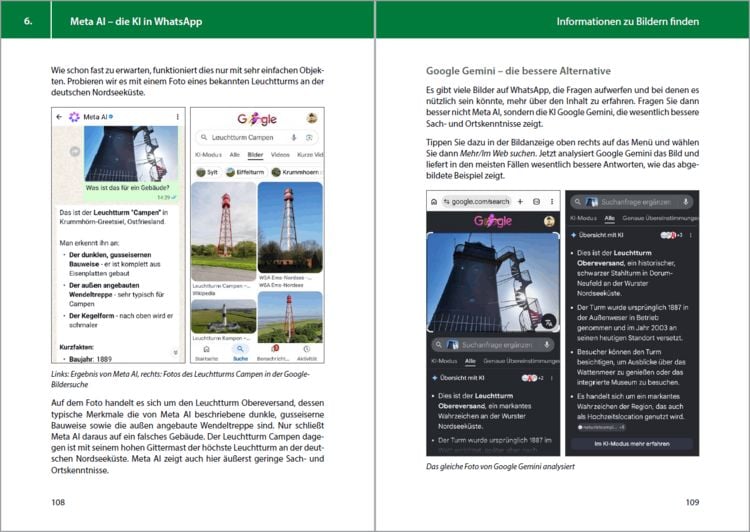
Task: Click the 'google.com/search' address bar
Action: (x=477, y=202)
